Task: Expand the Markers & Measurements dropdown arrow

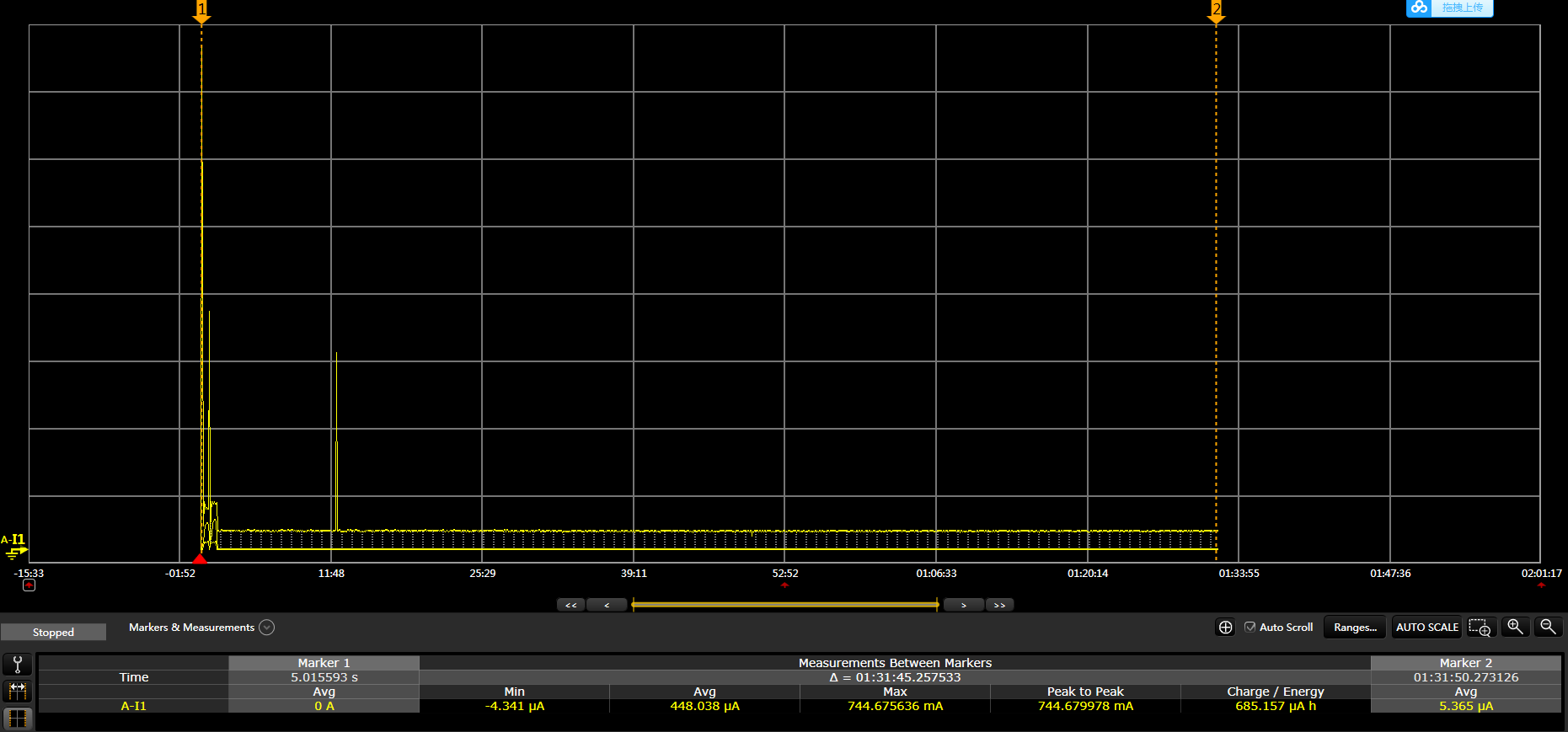Action: click(x=266, y=628)
